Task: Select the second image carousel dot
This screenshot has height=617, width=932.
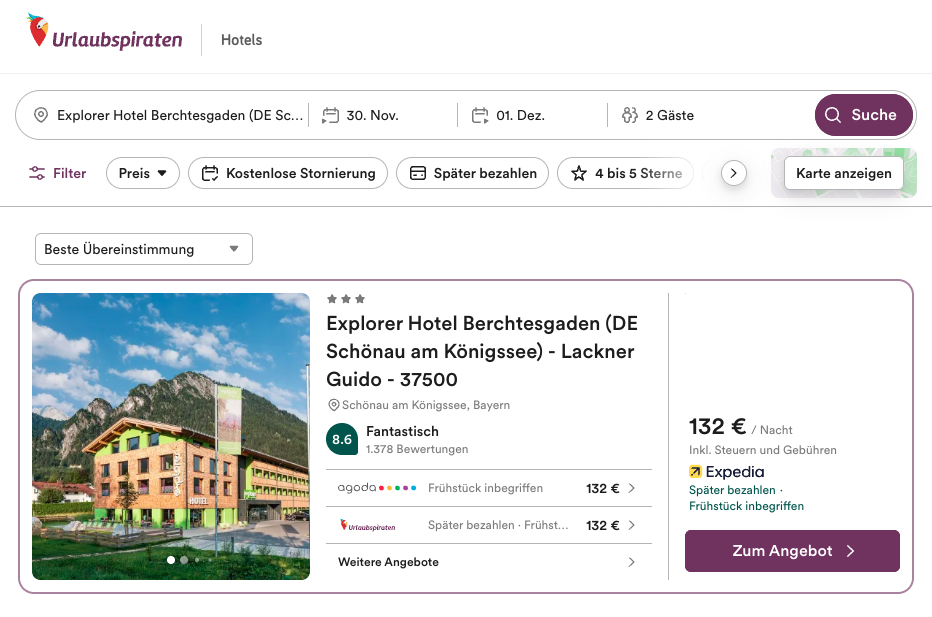Action: point(184,560)
